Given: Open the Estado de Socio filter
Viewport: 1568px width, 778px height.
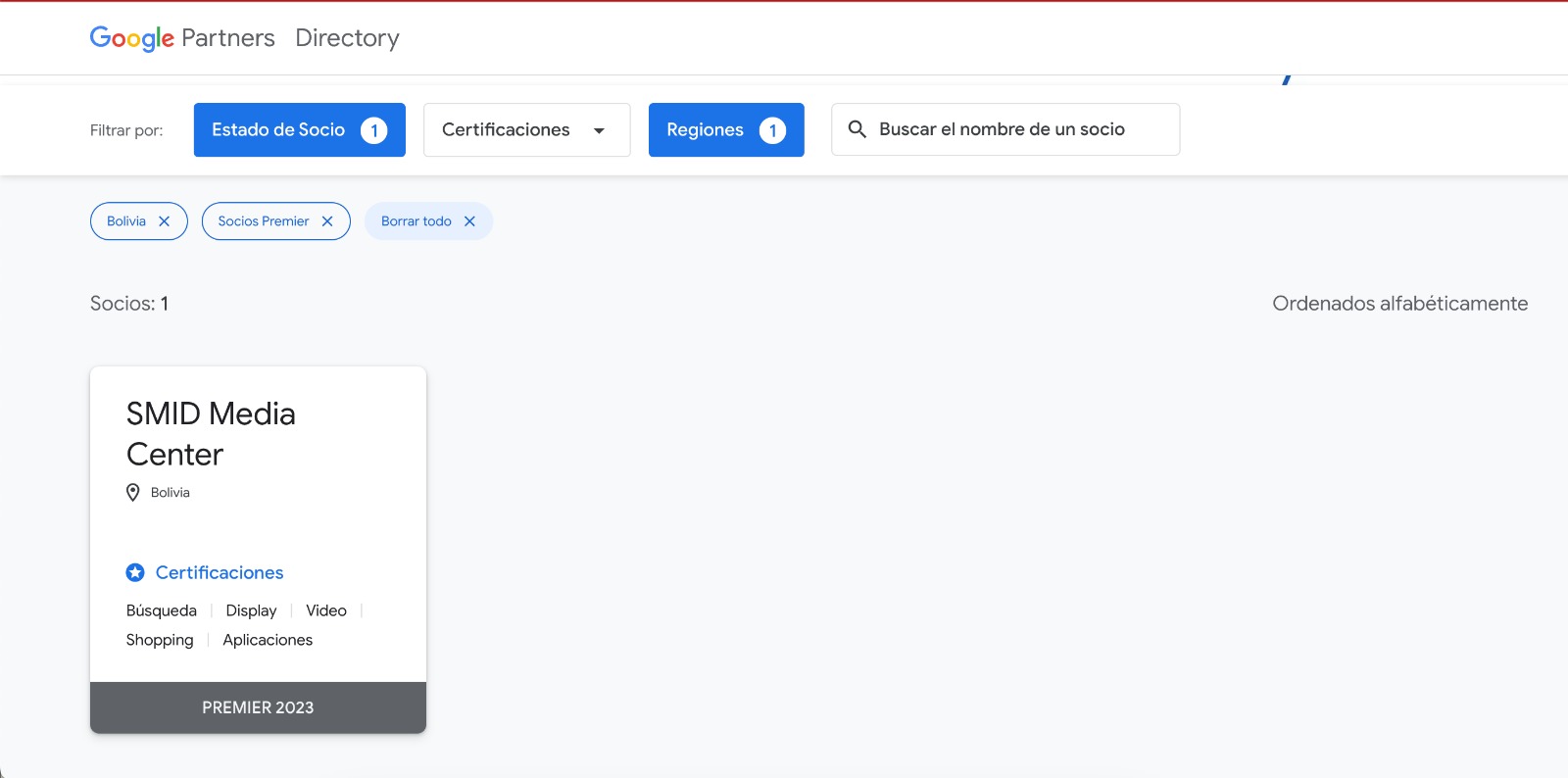Looking at the screenshot, I should [278, 130].
